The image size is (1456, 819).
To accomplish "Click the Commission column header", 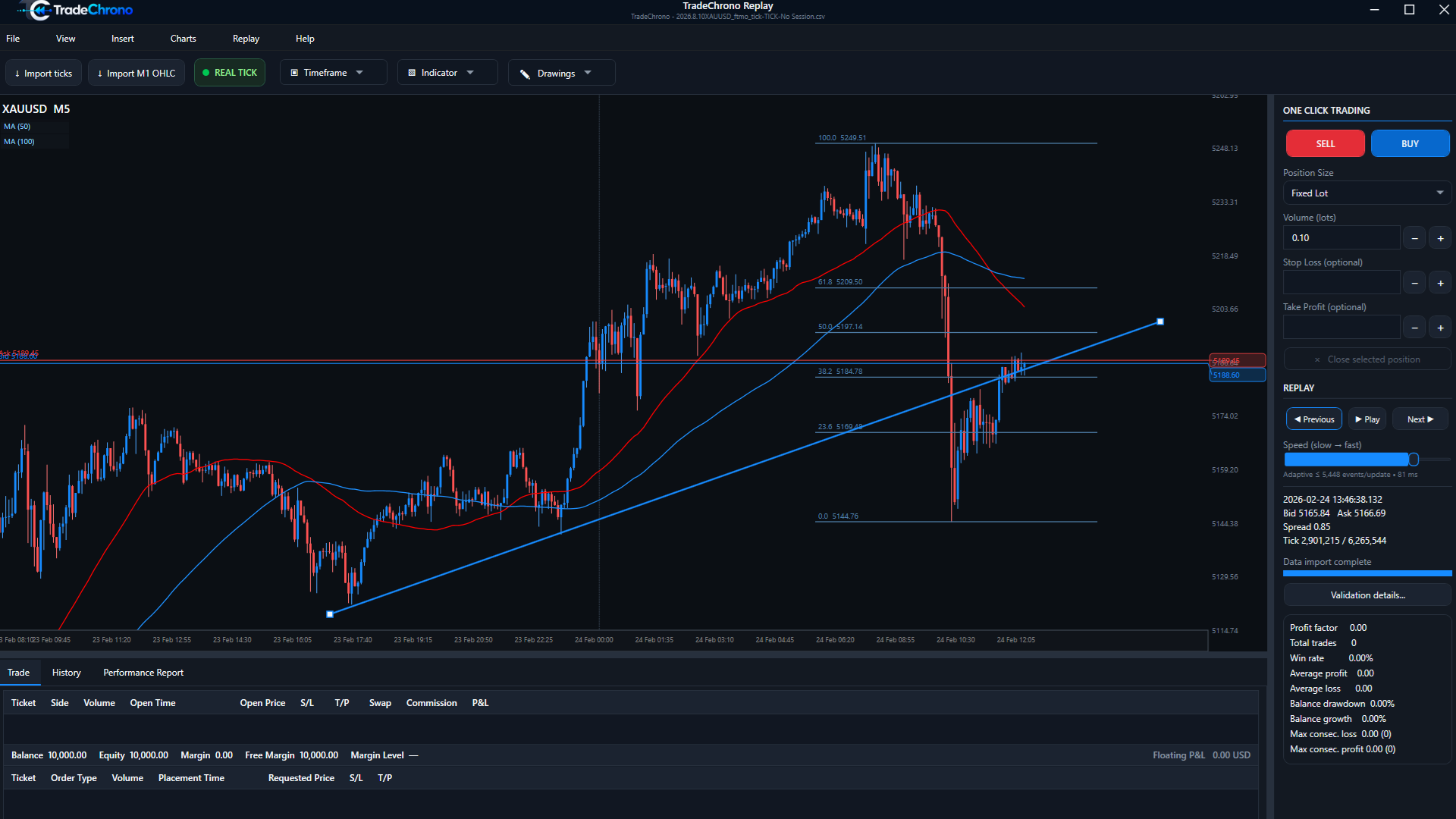I will tap(431, 703).
